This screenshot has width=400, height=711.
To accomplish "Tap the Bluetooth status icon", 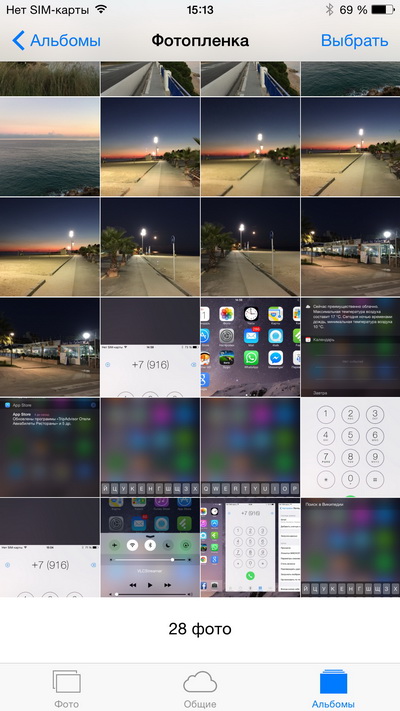I will point(329,10).
